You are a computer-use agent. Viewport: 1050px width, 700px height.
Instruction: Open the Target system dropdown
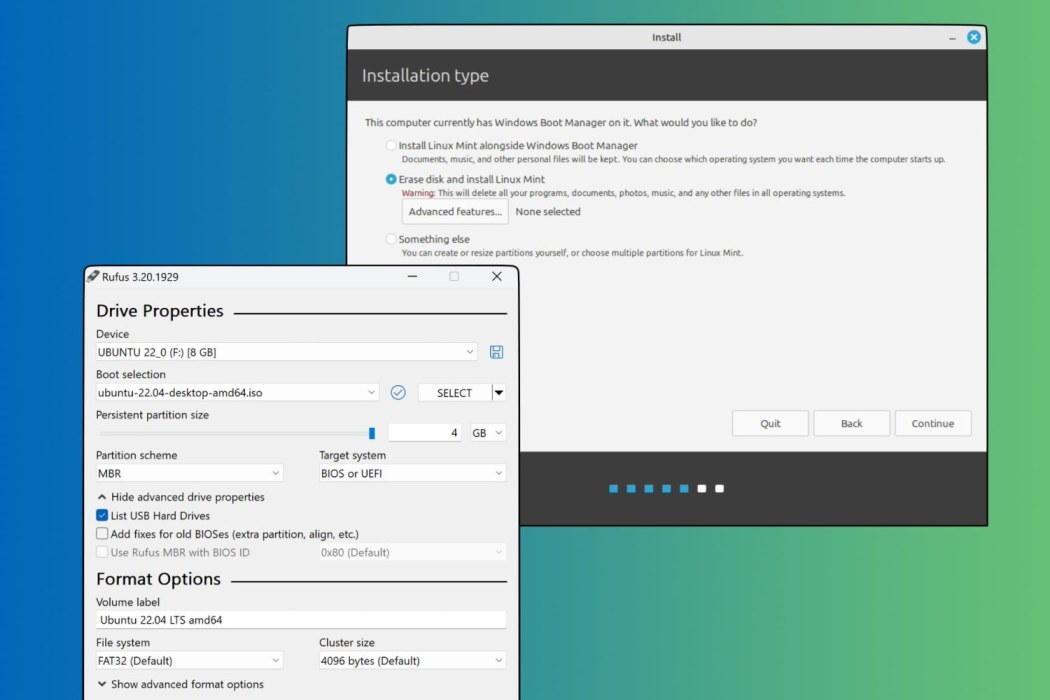412,473
